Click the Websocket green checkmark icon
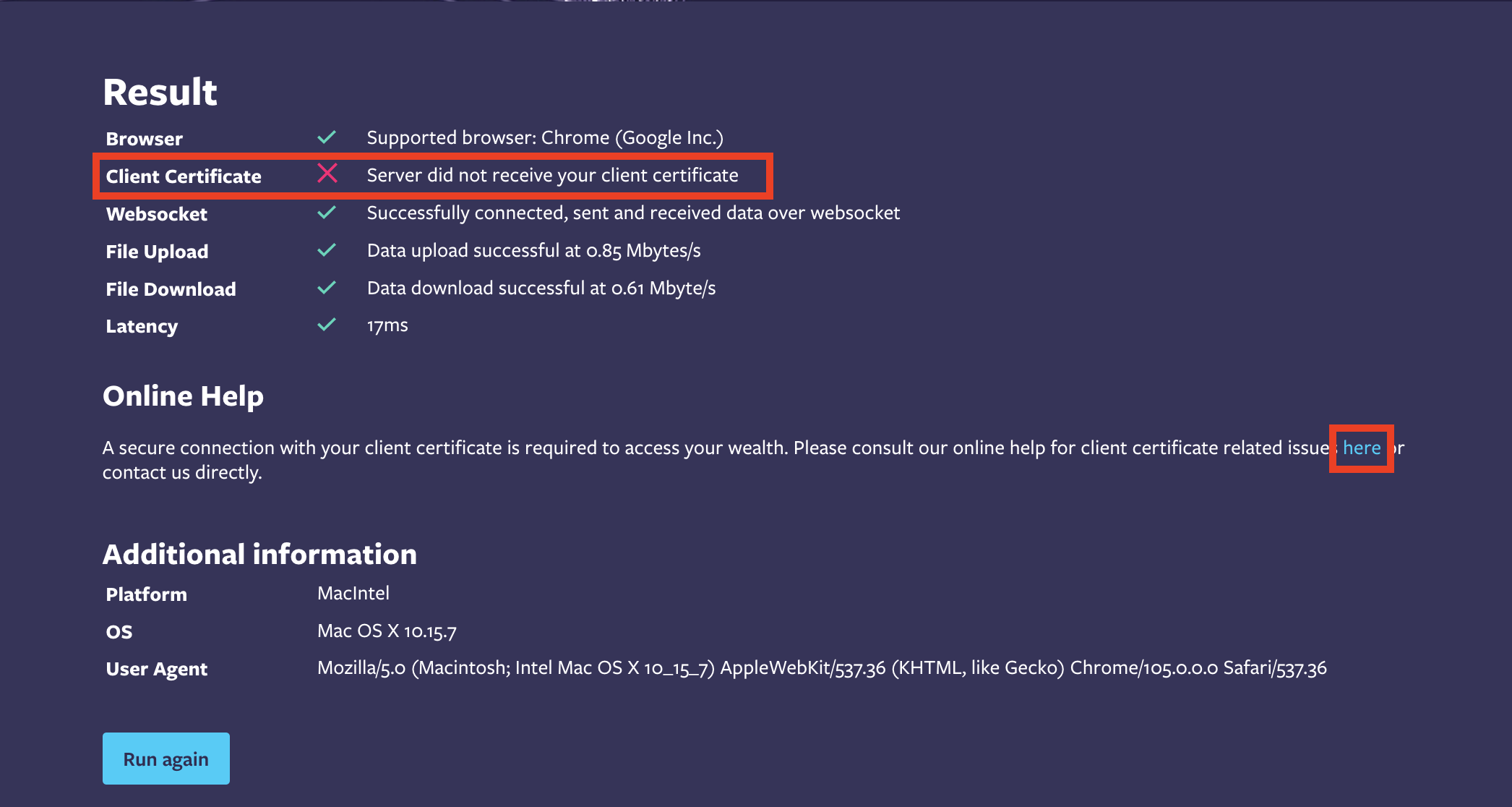The image size is (1512, 807). pyautogui.click(x=327, y=212)
